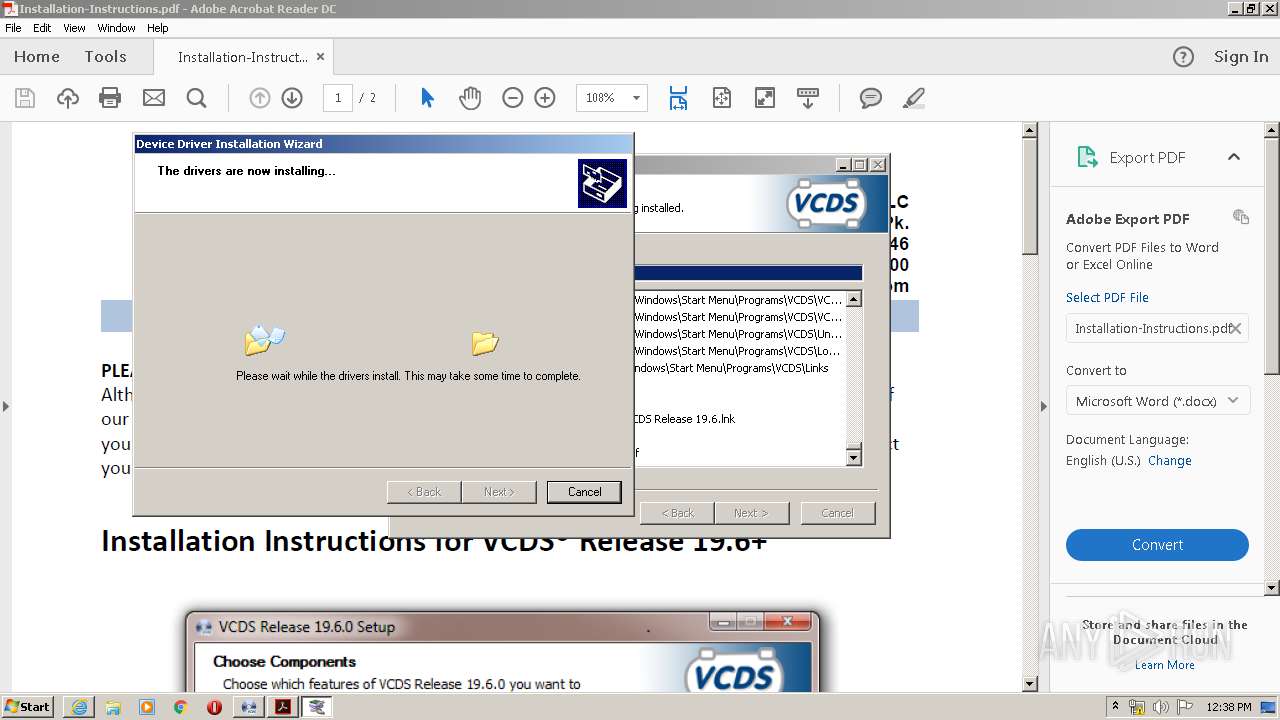Click the taskbar clock 12:38 PM
Screen dimensions: 1280x720
[x=1229, y=707]
